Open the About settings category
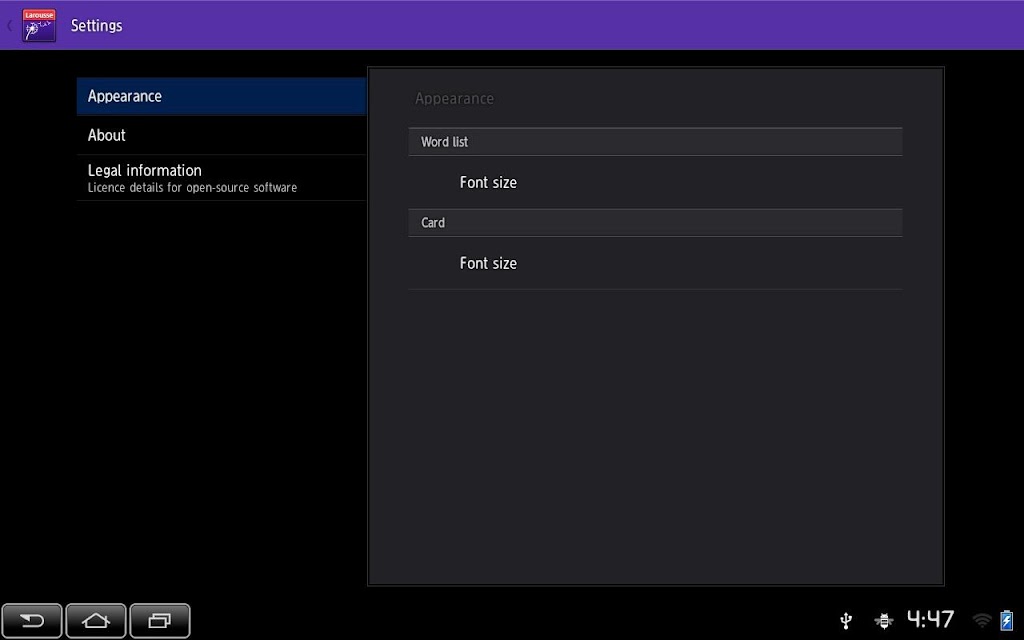Image resolution: width=1024 pixels, height=640 pixels. [221, 135]
